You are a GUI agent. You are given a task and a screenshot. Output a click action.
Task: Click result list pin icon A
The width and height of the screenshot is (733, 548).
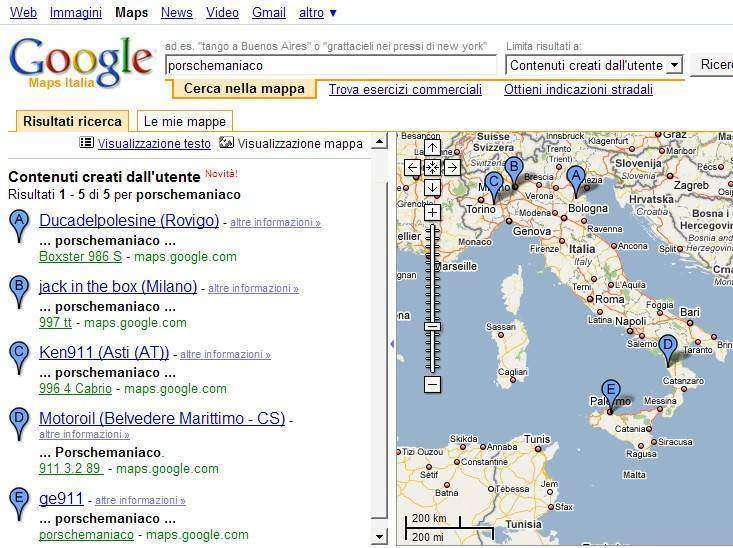click(x=19, y=226)
